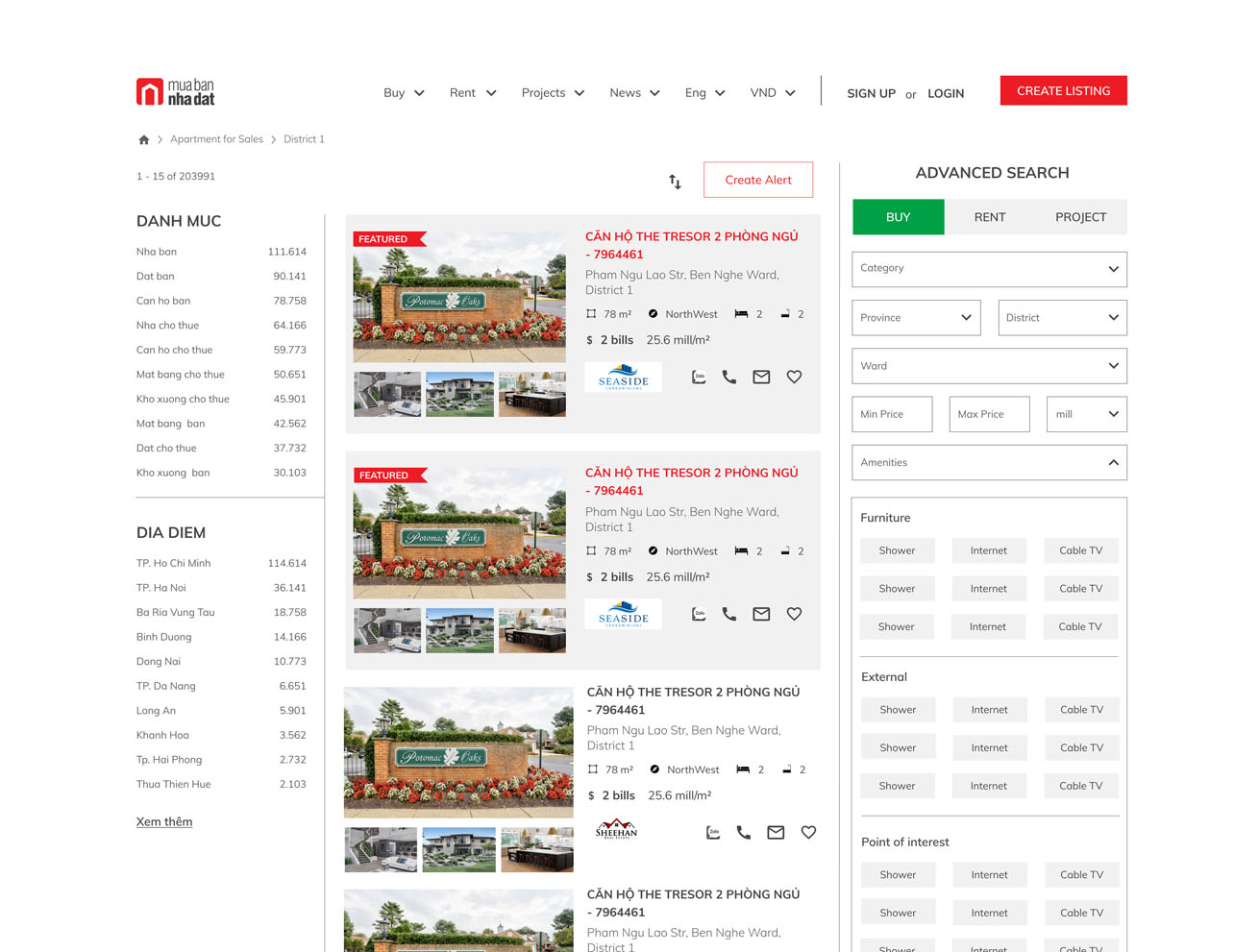1259x952 pixels.
Task: Toggle first Shower amenity under External
Action: pos(898,710)
